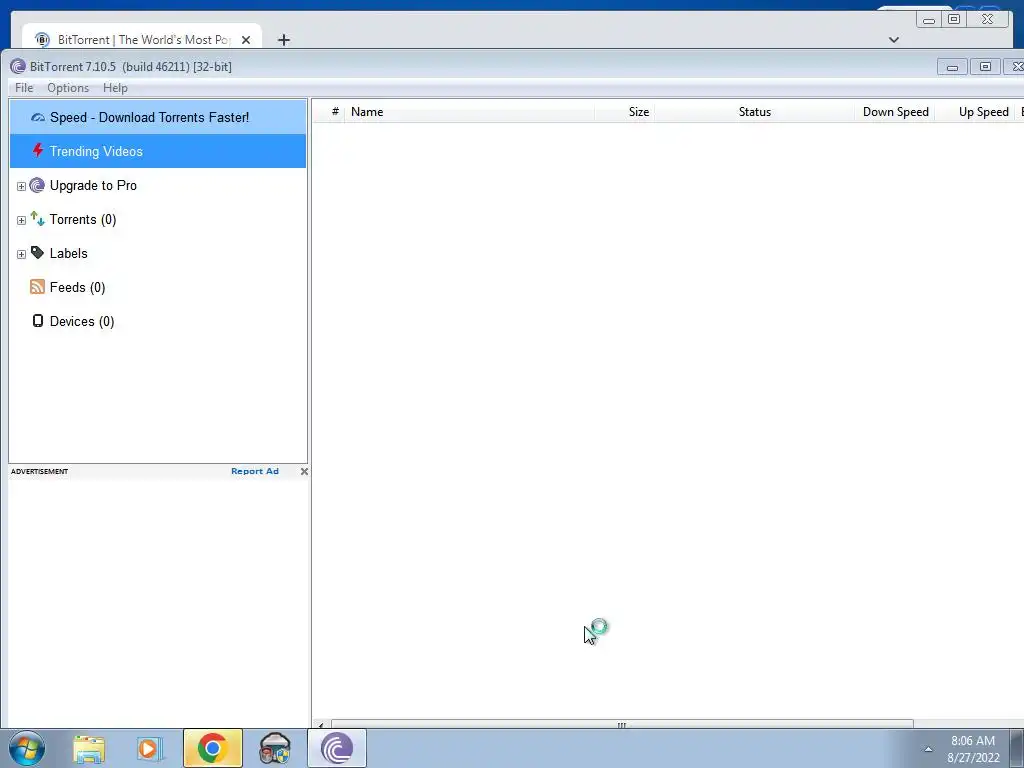The image size is (1024, 768).
Task: Launch Windows Media Player from taskbar
Action: coord(150,748)
